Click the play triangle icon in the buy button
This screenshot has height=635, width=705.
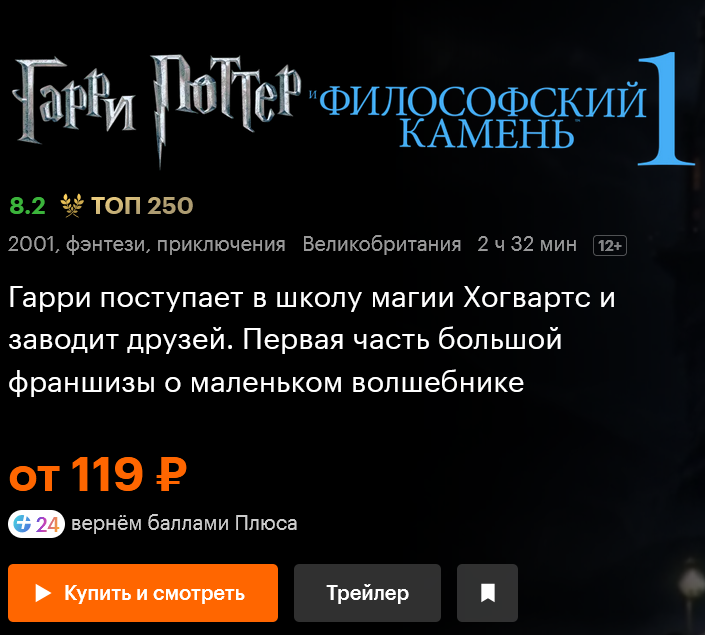pyautogui.click(x=43, y=593)
